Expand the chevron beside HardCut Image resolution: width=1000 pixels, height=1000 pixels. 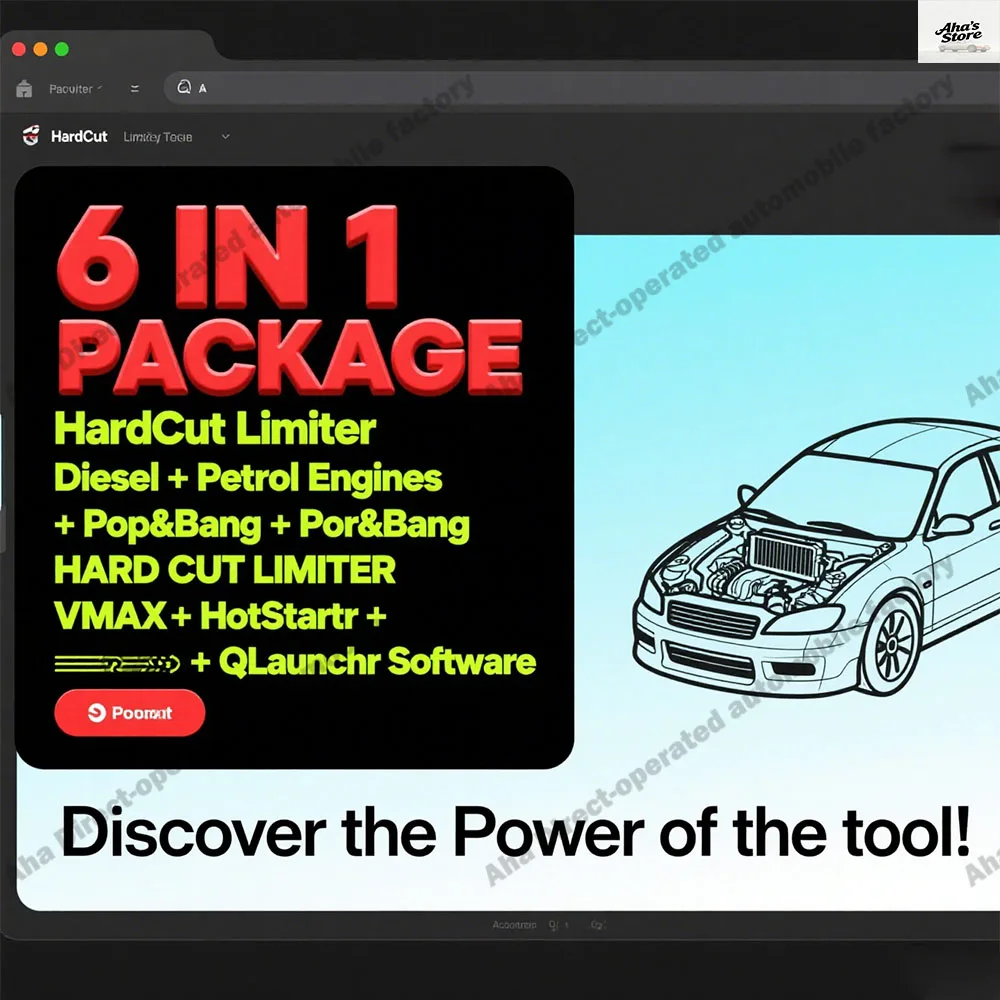click(x=224, y=135)
